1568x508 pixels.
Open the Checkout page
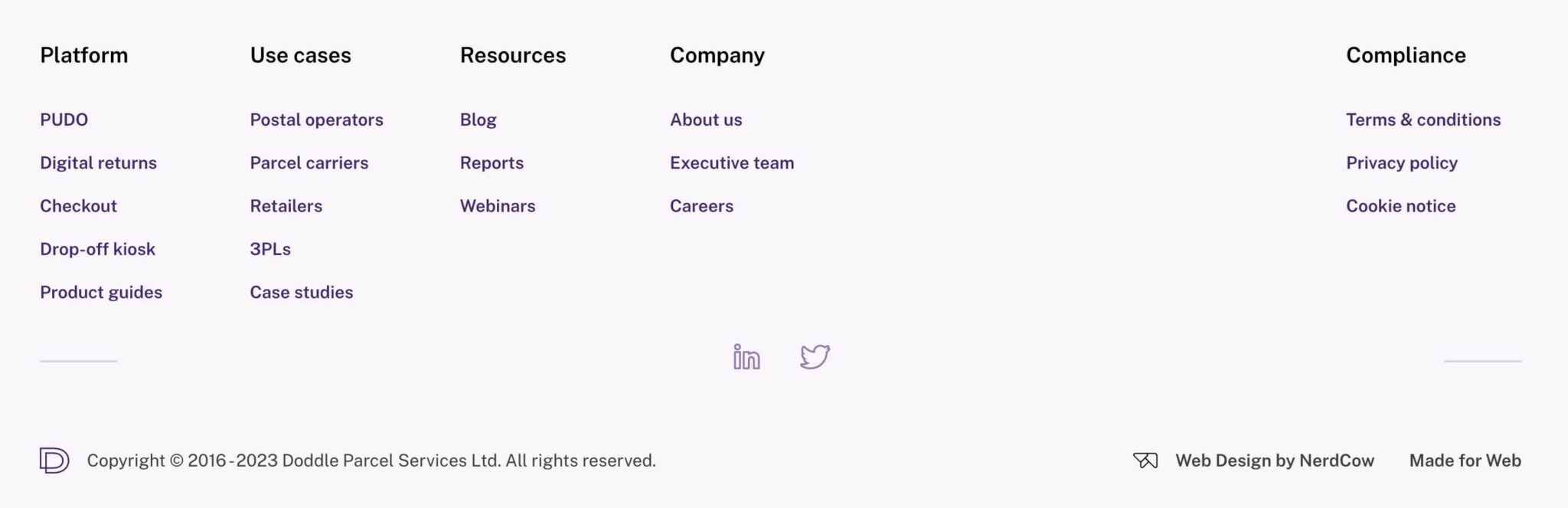pos(78,205)
